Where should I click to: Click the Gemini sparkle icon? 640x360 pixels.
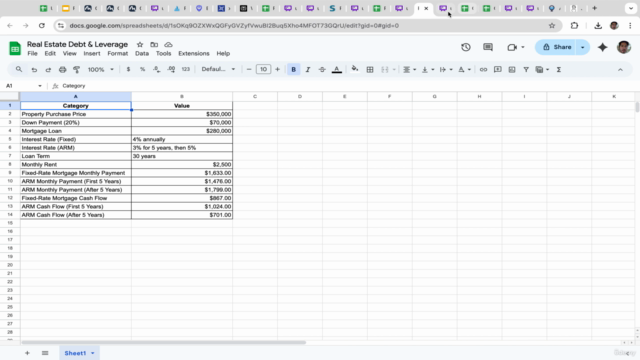tap(602, 47)
